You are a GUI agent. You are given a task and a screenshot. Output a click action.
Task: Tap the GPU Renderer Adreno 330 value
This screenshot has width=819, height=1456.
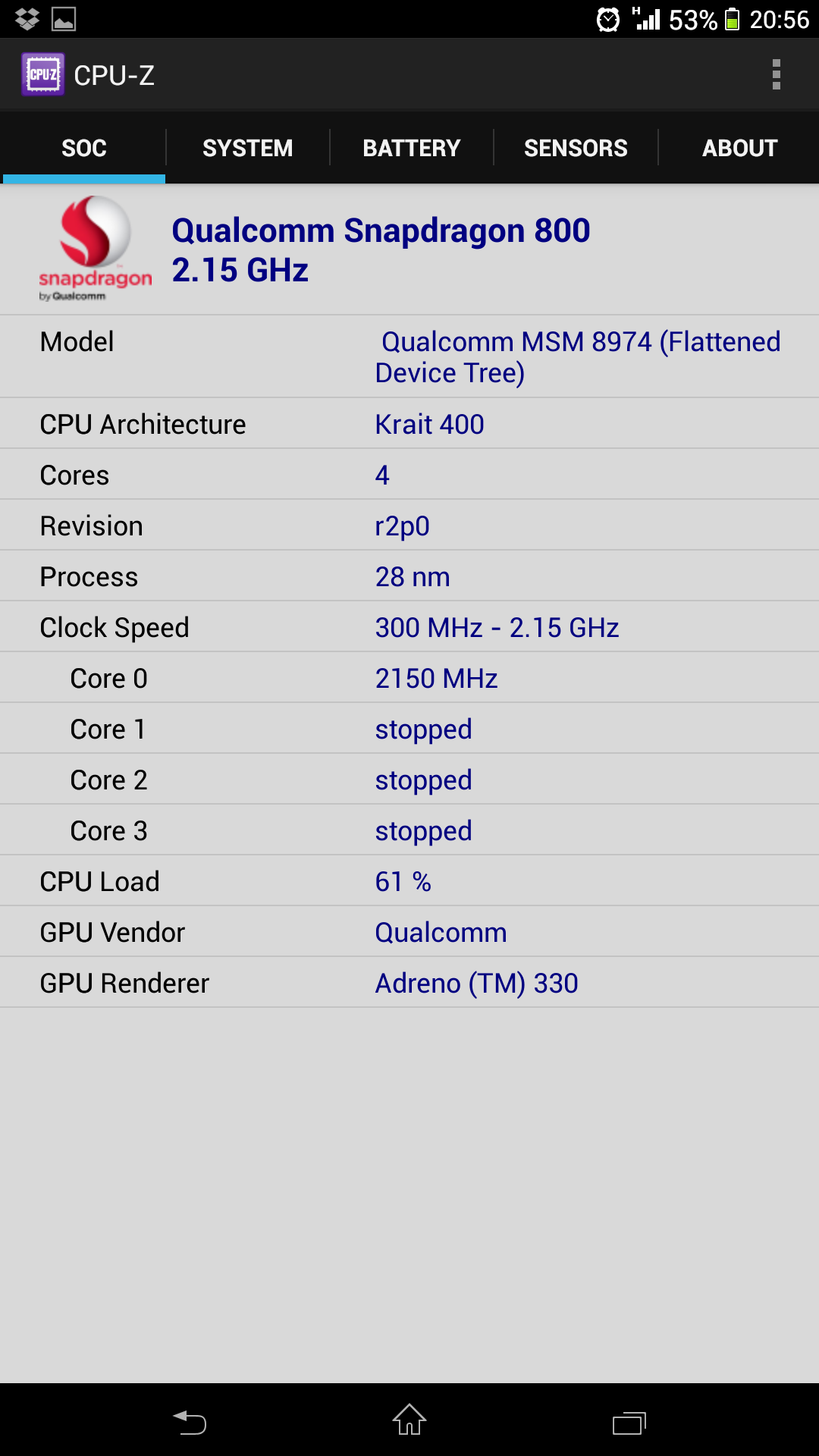(x=476, y=983)
